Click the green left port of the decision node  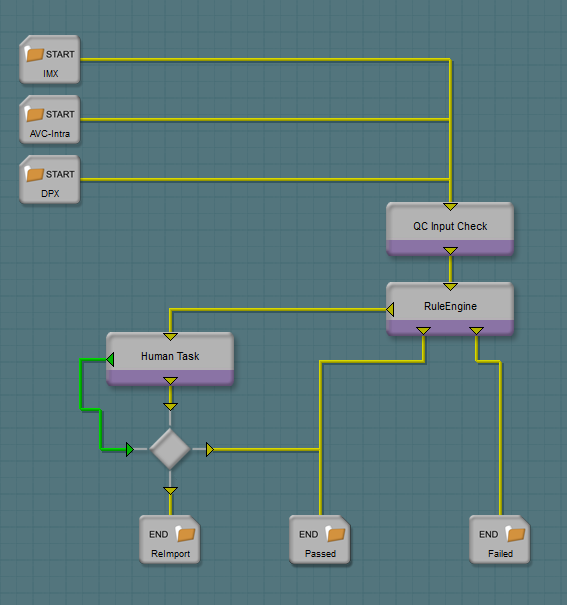pyautogui.click(x=130, y=450)
